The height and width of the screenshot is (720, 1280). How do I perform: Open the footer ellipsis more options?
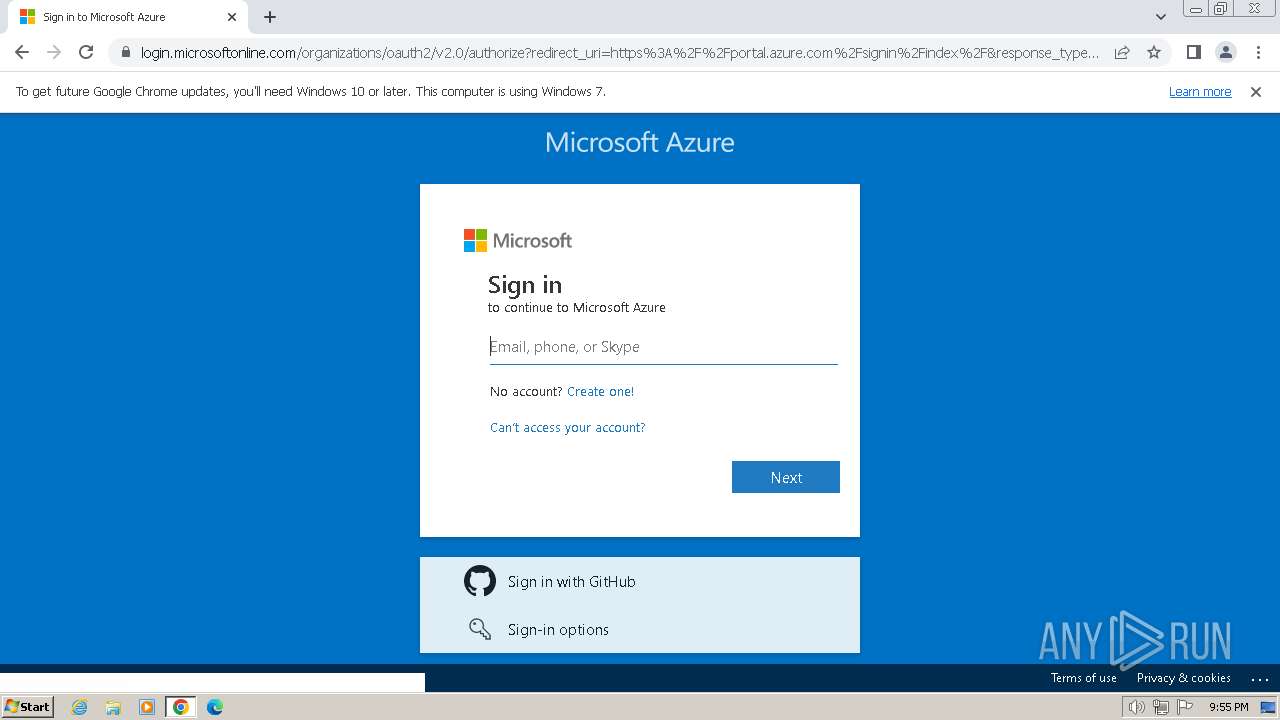point(1260,678)
